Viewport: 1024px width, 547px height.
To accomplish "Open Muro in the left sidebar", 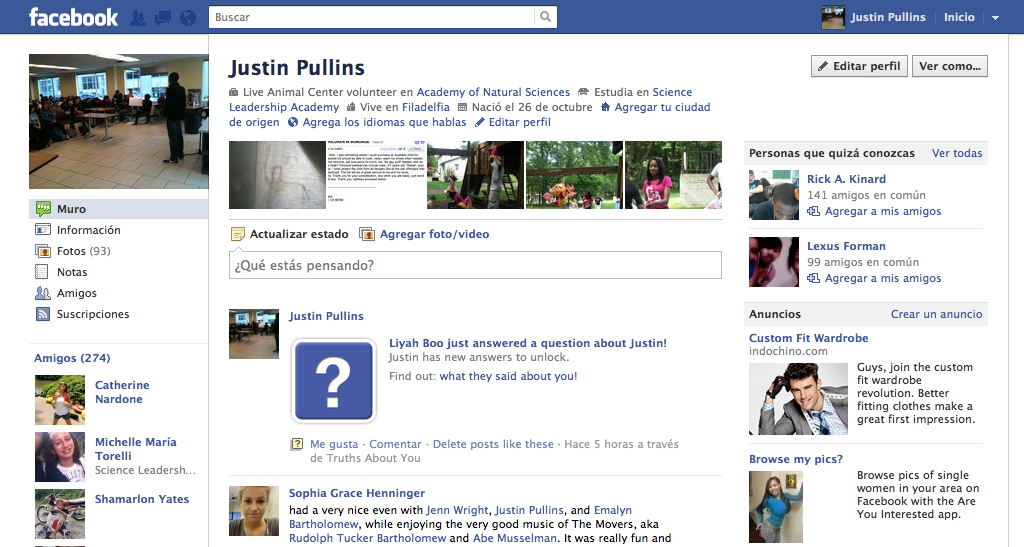I will [x=72, y=209].
